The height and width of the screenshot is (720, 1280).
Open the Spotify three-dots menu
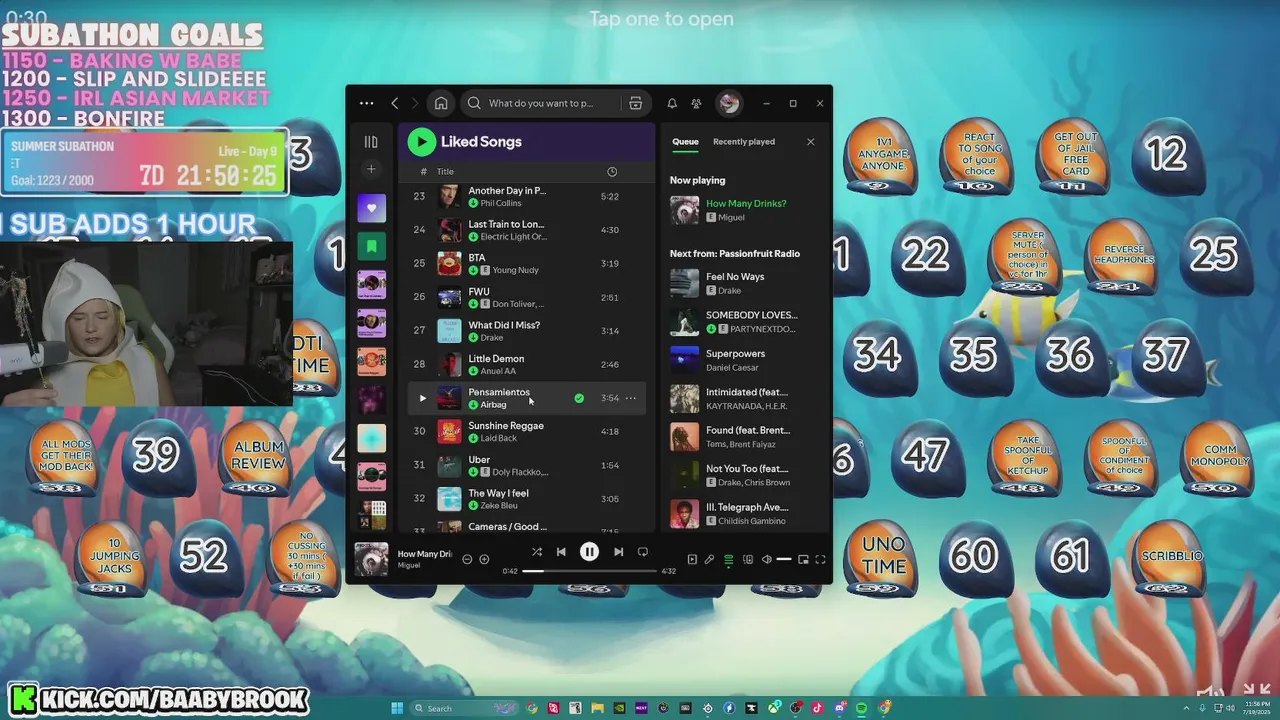(366, 103)
